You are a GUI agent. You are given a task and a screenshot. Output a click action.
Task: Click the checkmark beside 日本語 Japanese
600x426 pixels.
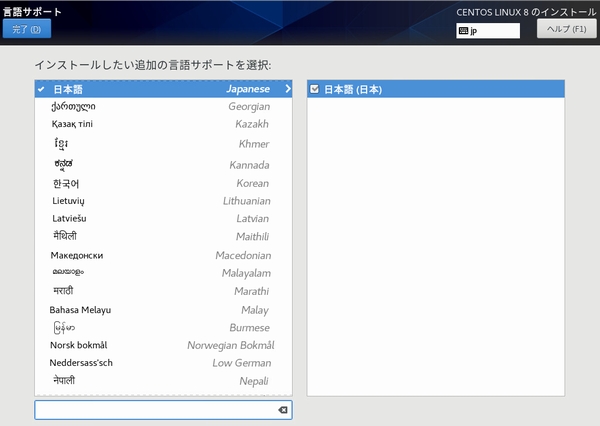(41, 89)
